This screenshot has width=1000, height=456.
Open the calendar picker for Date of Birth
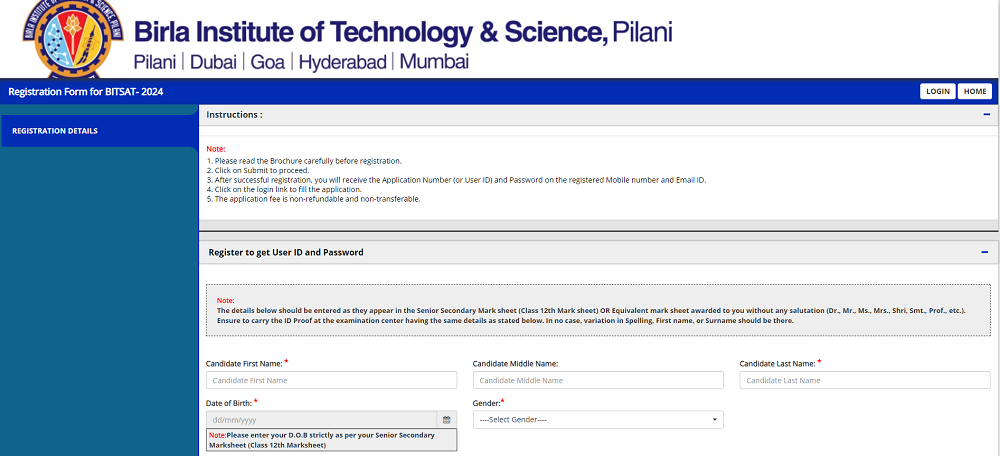click(446, 420)
